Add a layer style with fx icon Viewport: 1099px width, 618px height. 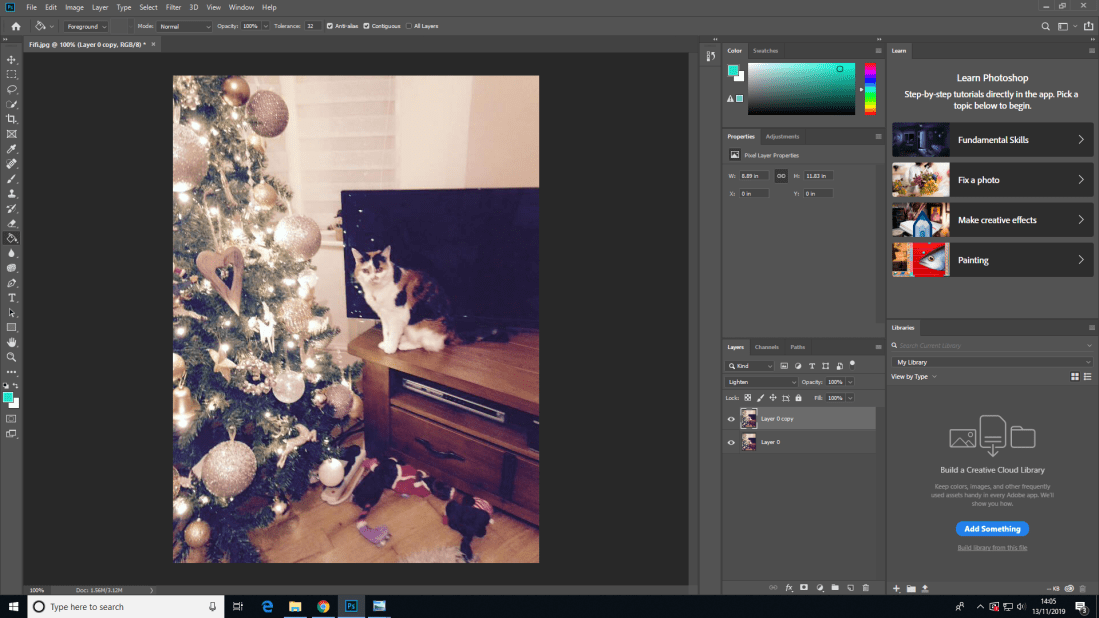788,587
